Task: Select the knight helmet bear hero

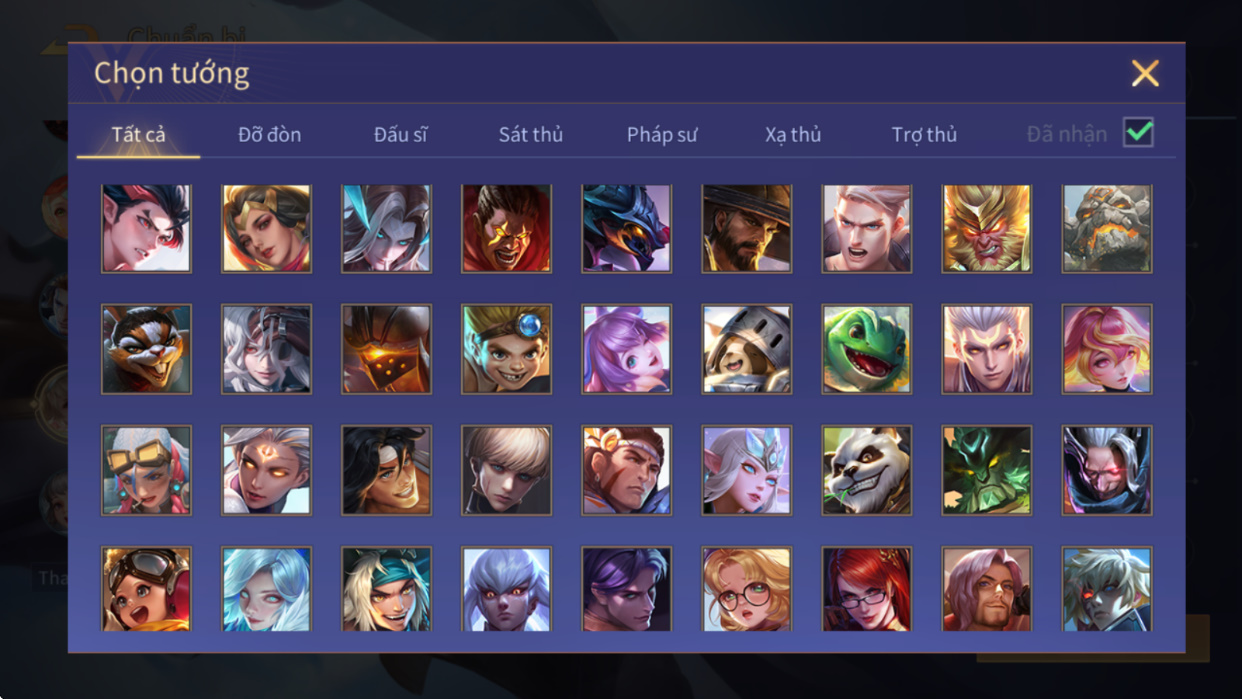Action: tap(747, 349)
